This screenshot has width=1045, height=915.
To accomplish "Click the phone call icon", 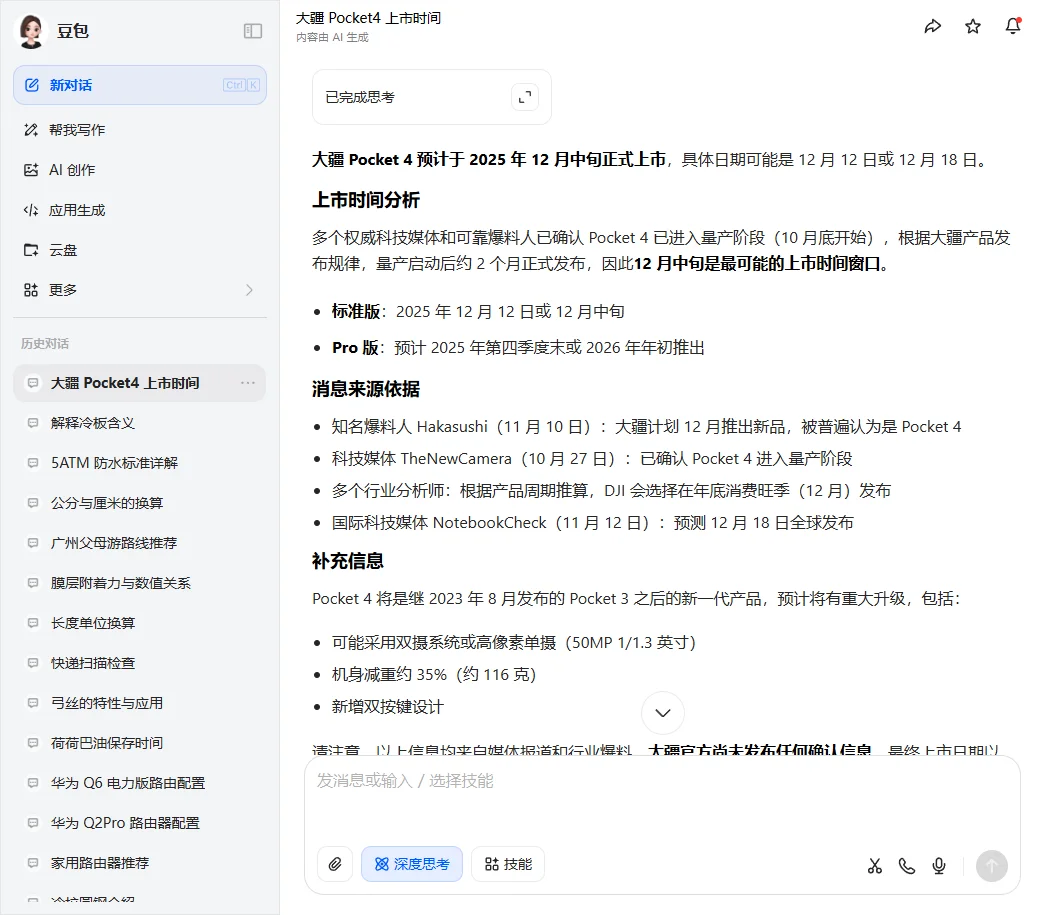I will (906, 866).
